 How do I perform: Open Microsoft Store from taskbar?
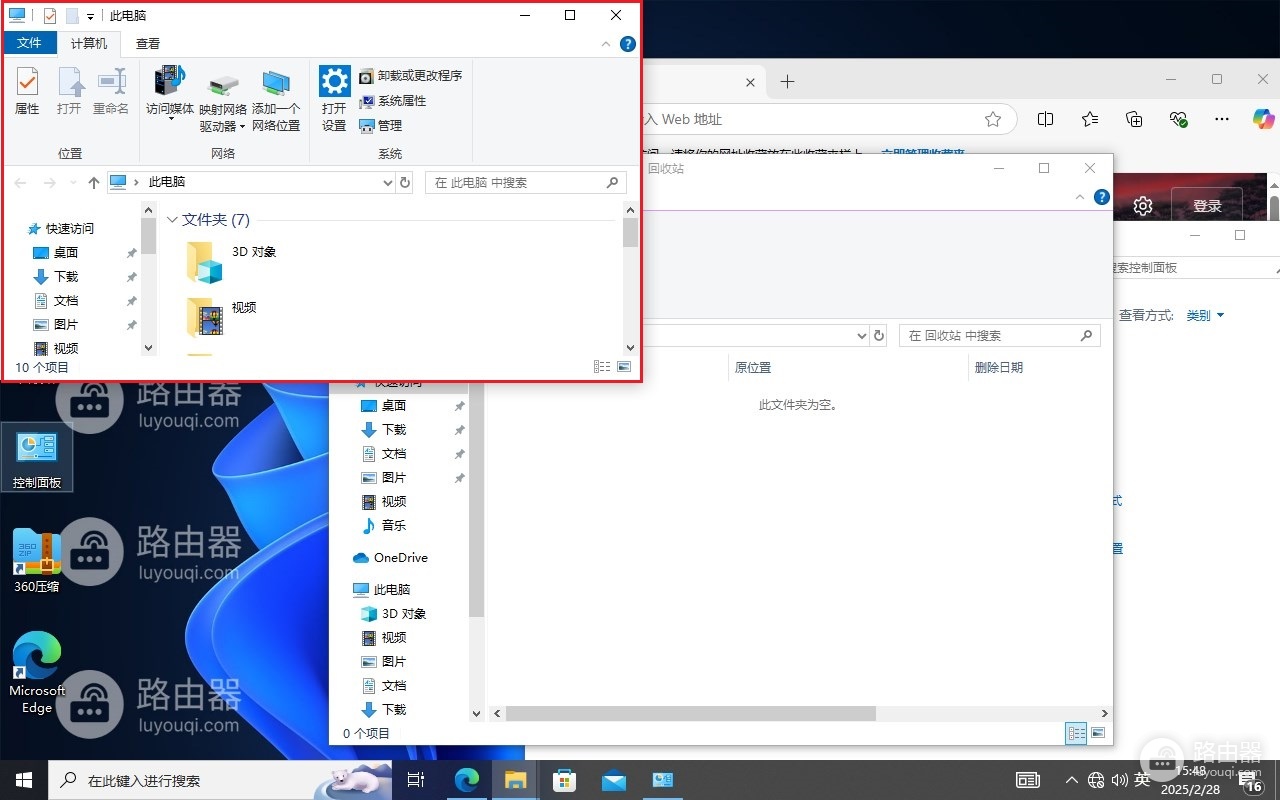pyautogui.click(x=564, y=780)
